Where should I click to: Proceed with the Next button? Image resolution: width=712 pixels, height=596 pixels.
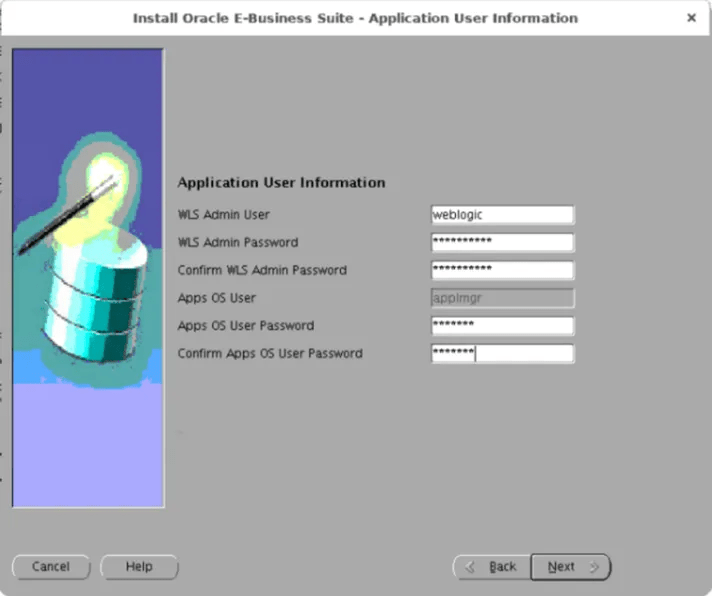(570, 567)
